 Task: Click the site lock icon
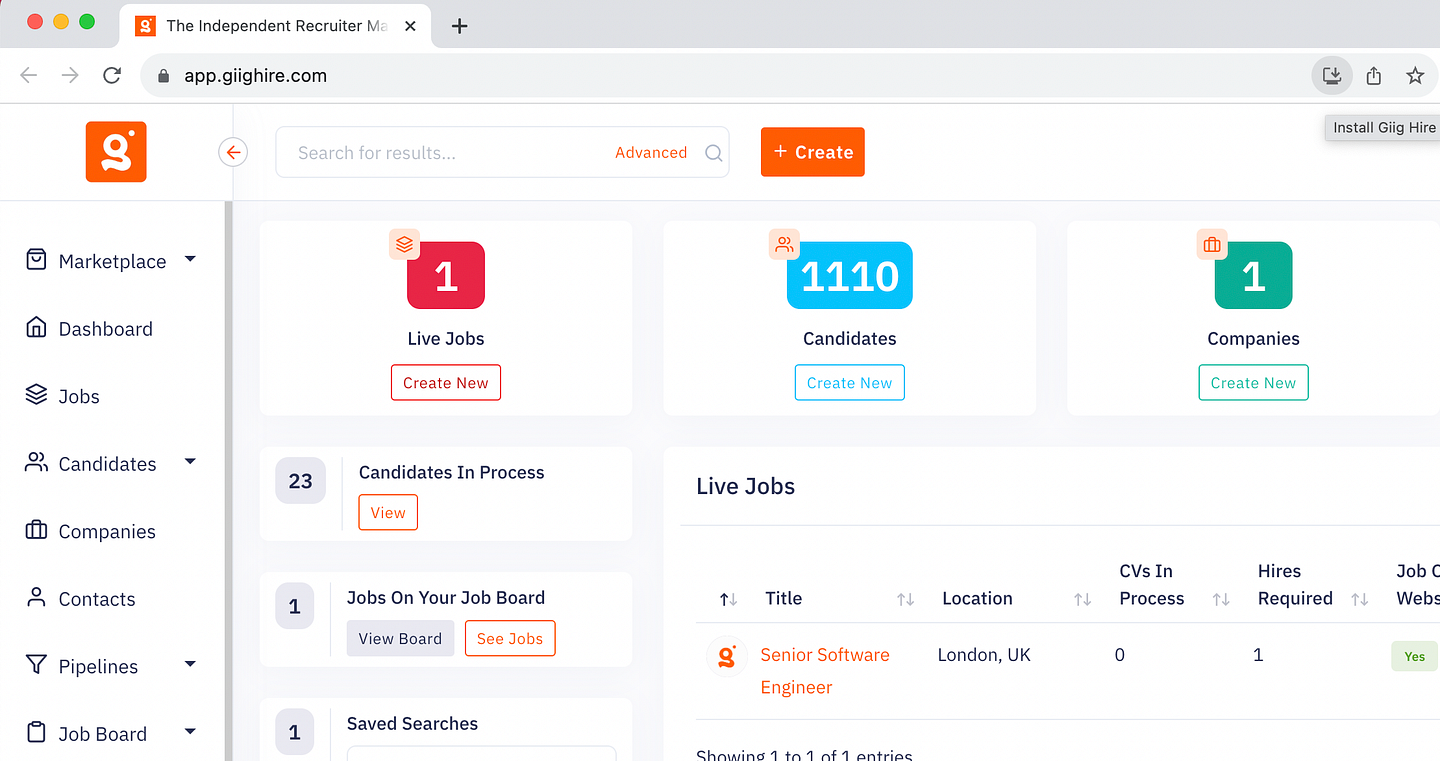tap(164, 76)
